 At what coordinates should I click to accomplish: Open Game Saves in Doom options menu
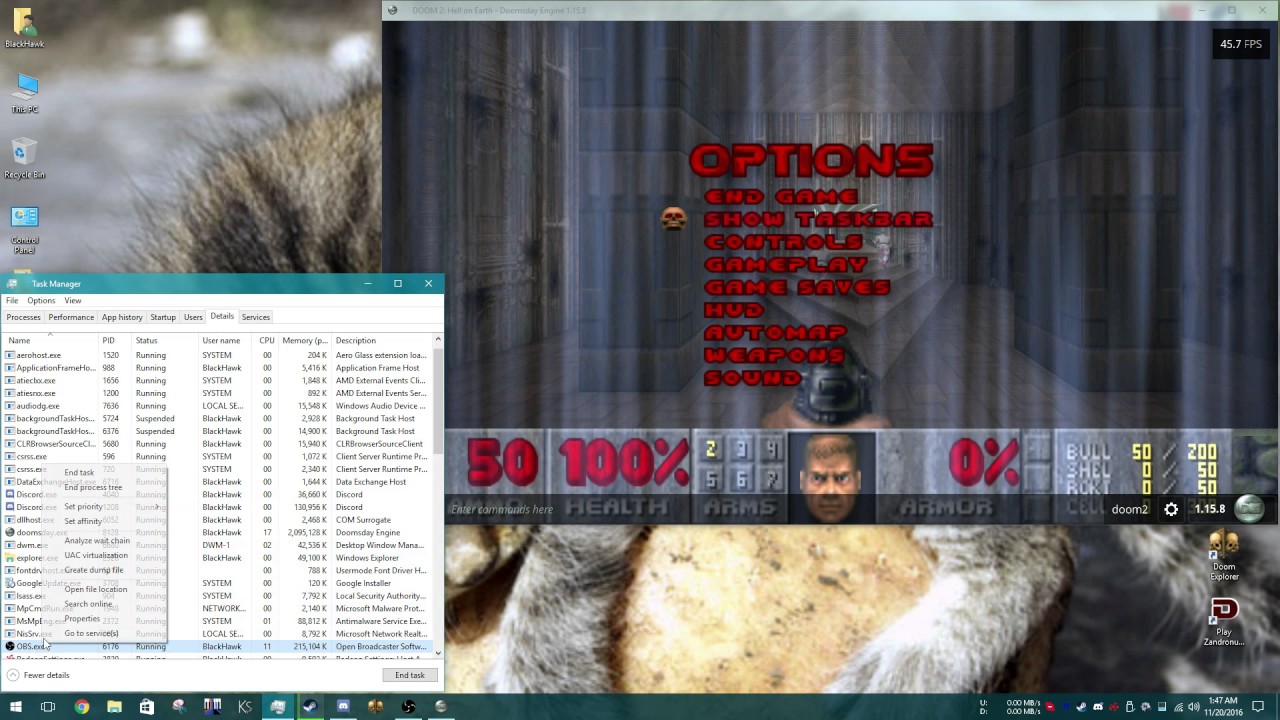[797, 287]
